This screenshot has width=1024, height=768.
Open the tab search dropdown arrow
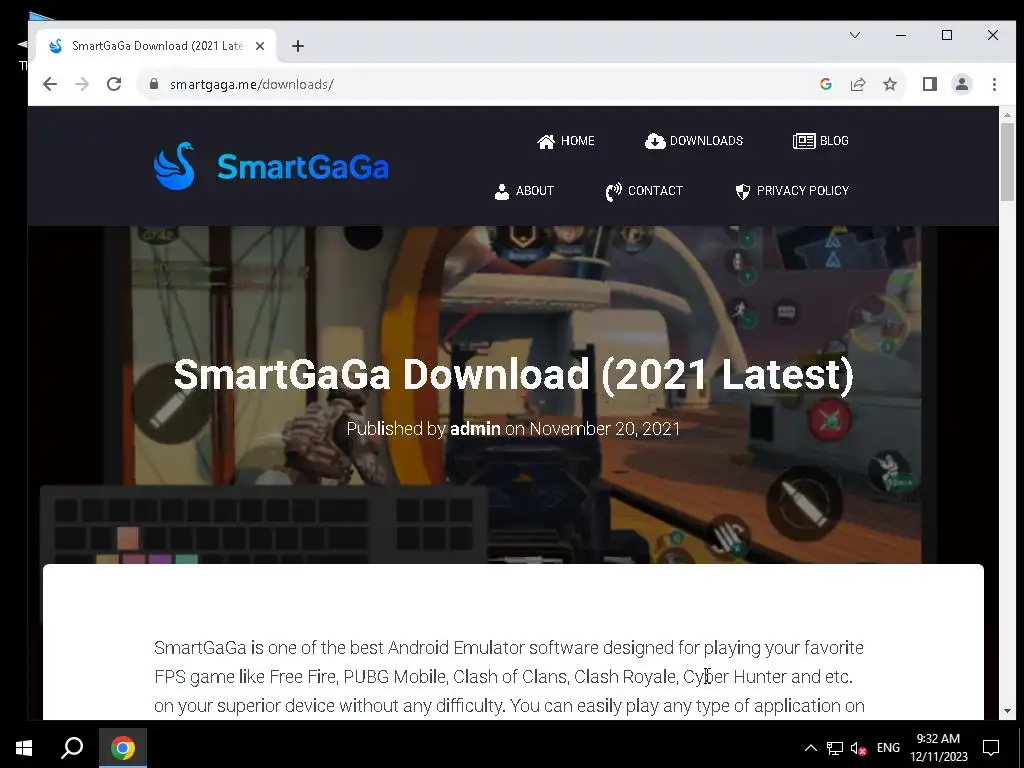point(855,35)
